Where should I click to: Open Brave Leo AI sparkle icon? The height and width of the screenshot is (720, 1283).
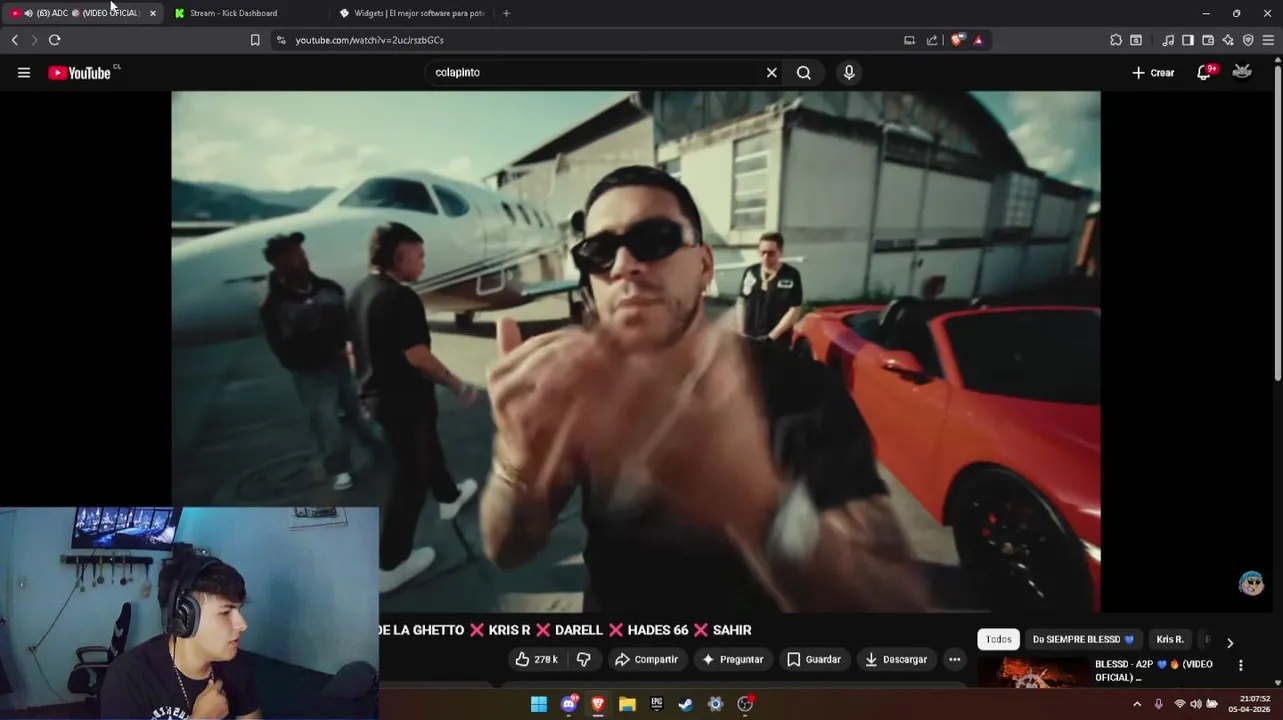(1228, 40)
